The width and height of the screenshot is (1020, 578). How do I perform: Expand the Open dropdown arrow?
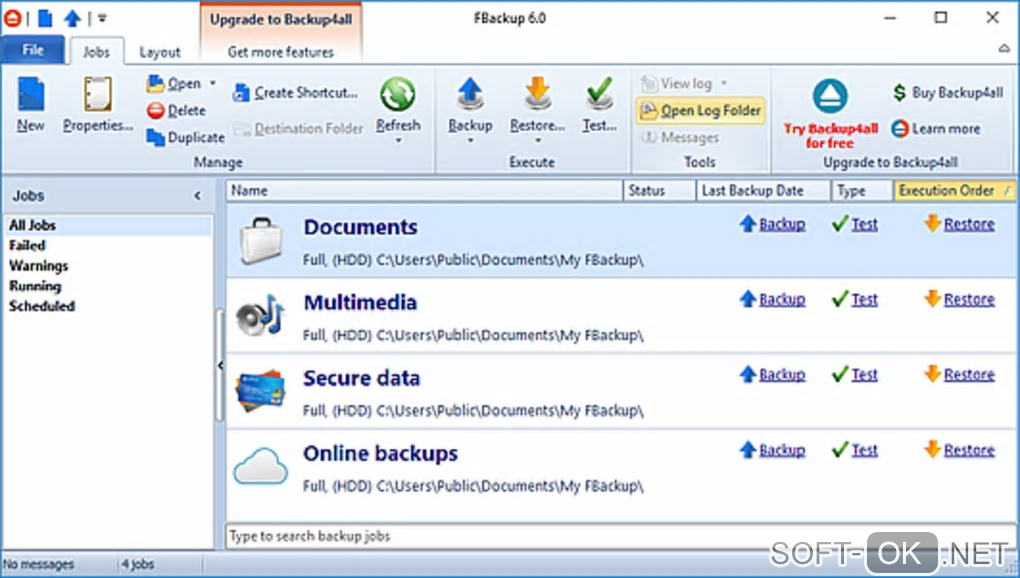(212, 83)
